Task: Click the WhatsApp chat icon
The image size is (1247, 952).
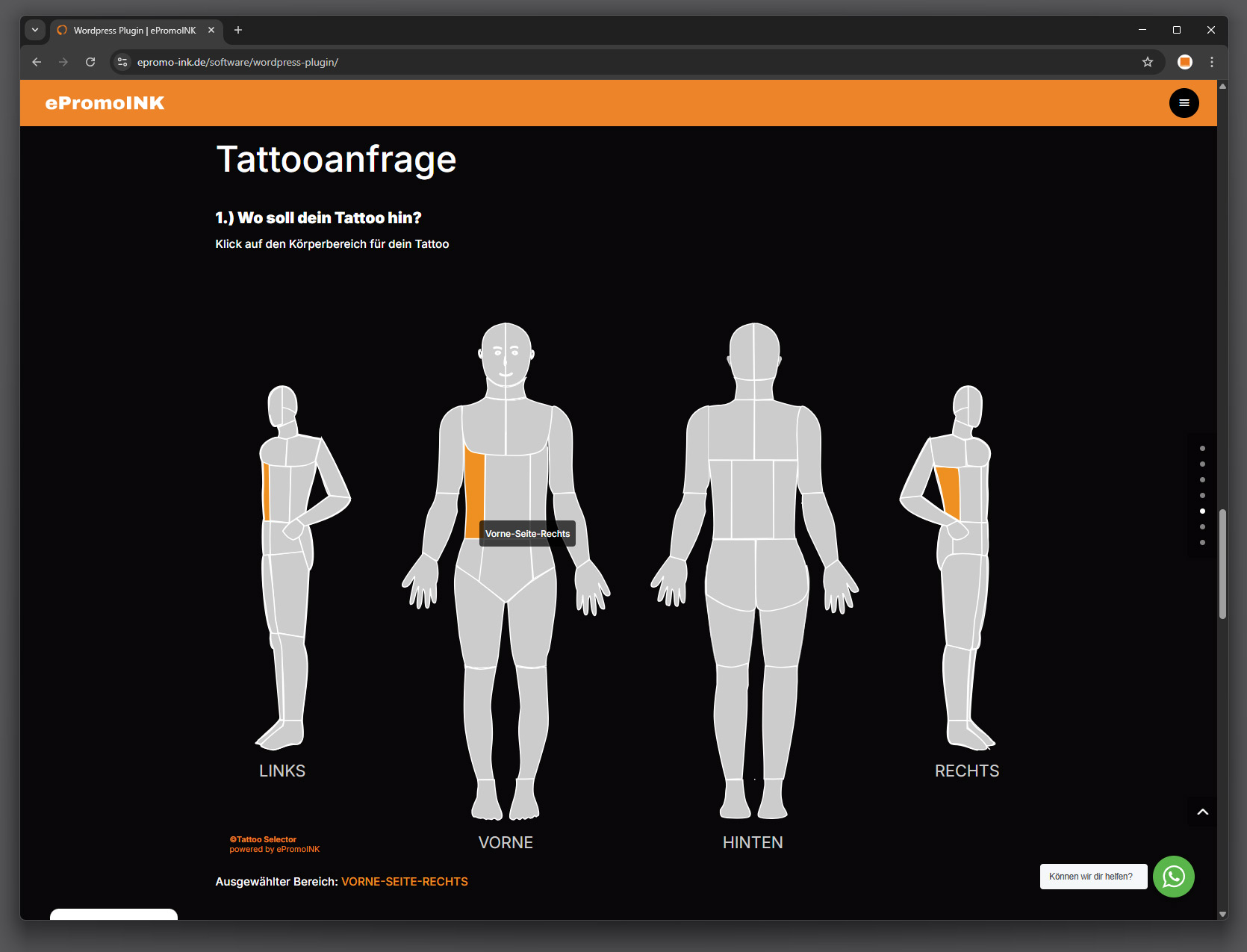Action: [1173, 877]
